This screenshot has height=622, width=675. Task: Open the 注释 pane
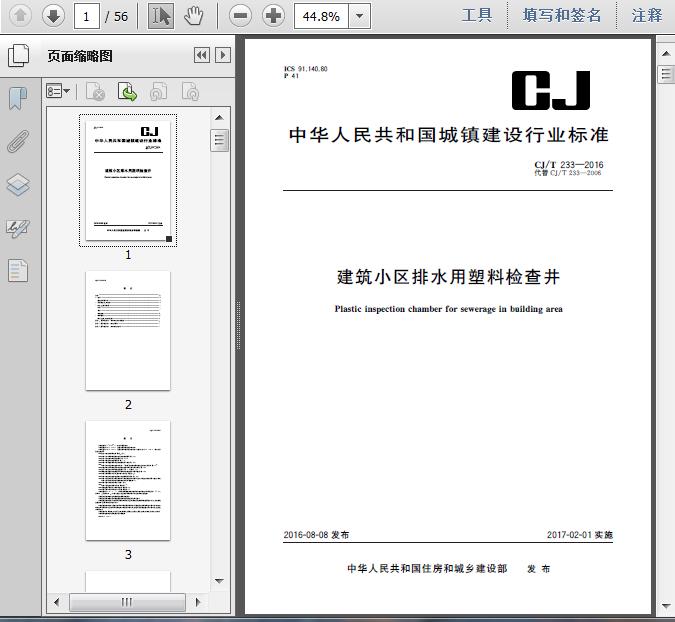[x=647, y=15]
